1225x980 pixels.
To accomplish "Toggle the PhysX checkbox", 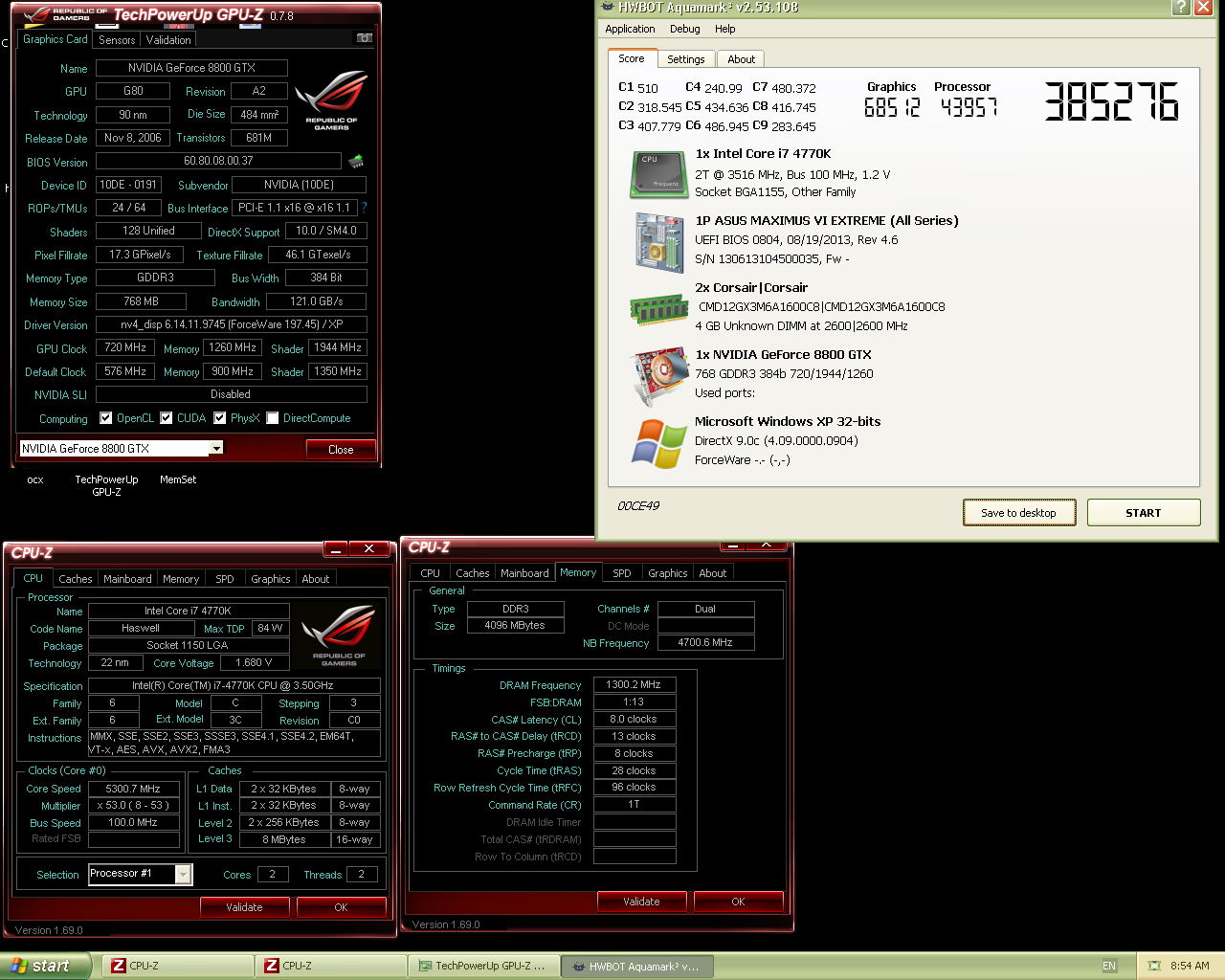I will point(220,417).
